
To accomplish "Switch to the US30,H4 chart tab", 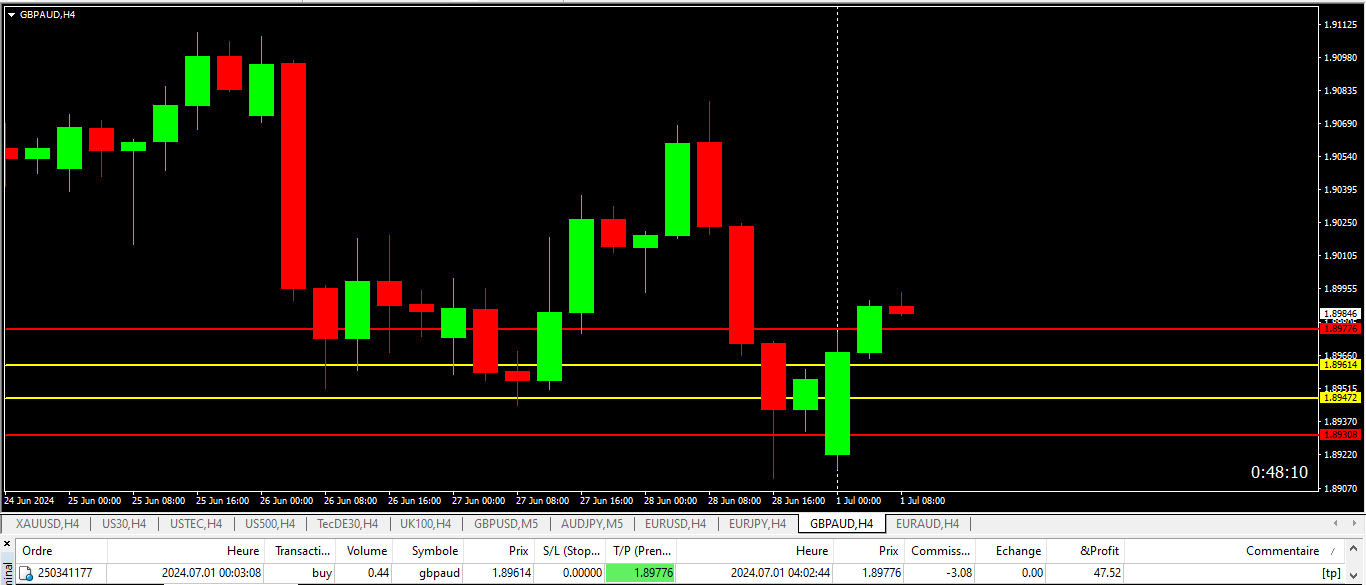I will click(x=124, y=524).
